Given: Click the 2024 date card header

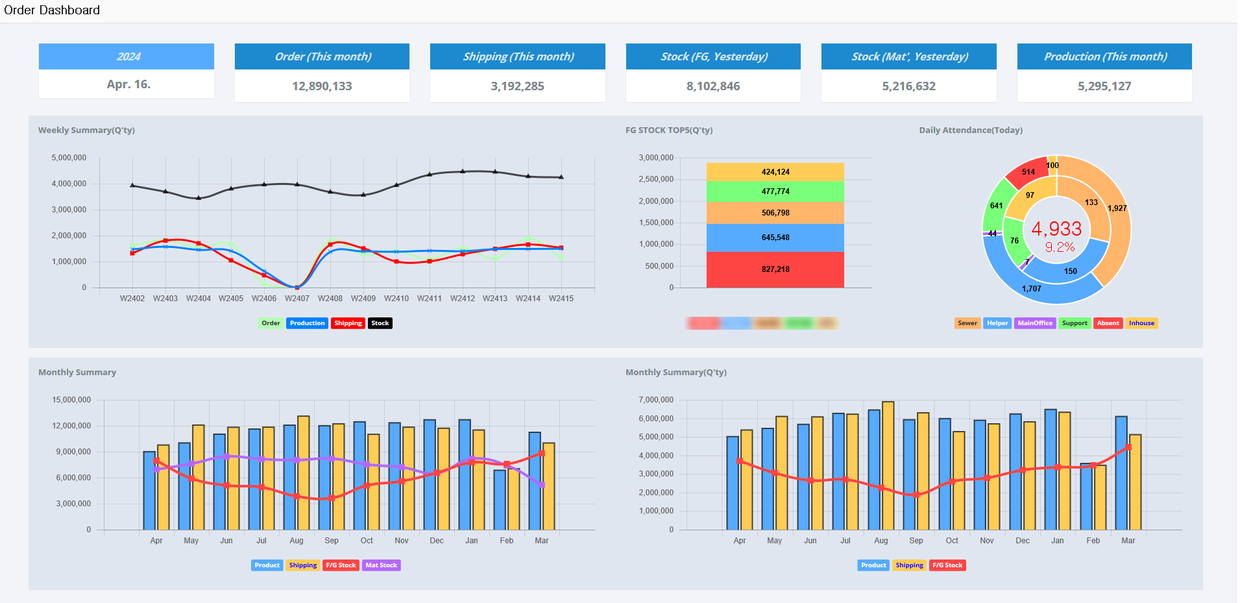Looking at the screenshot, I should pos(127,56).
